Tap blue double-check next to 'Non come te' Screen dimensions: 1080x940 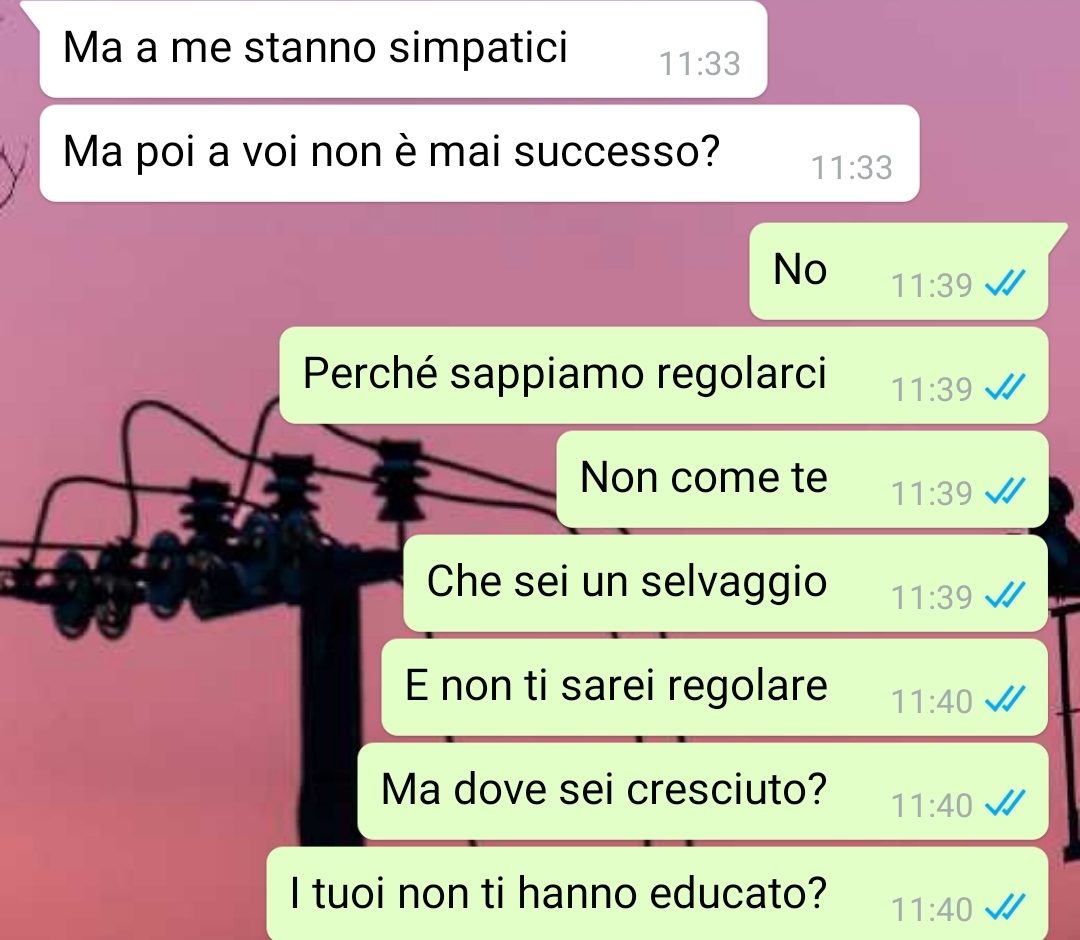coord(1005,491)
